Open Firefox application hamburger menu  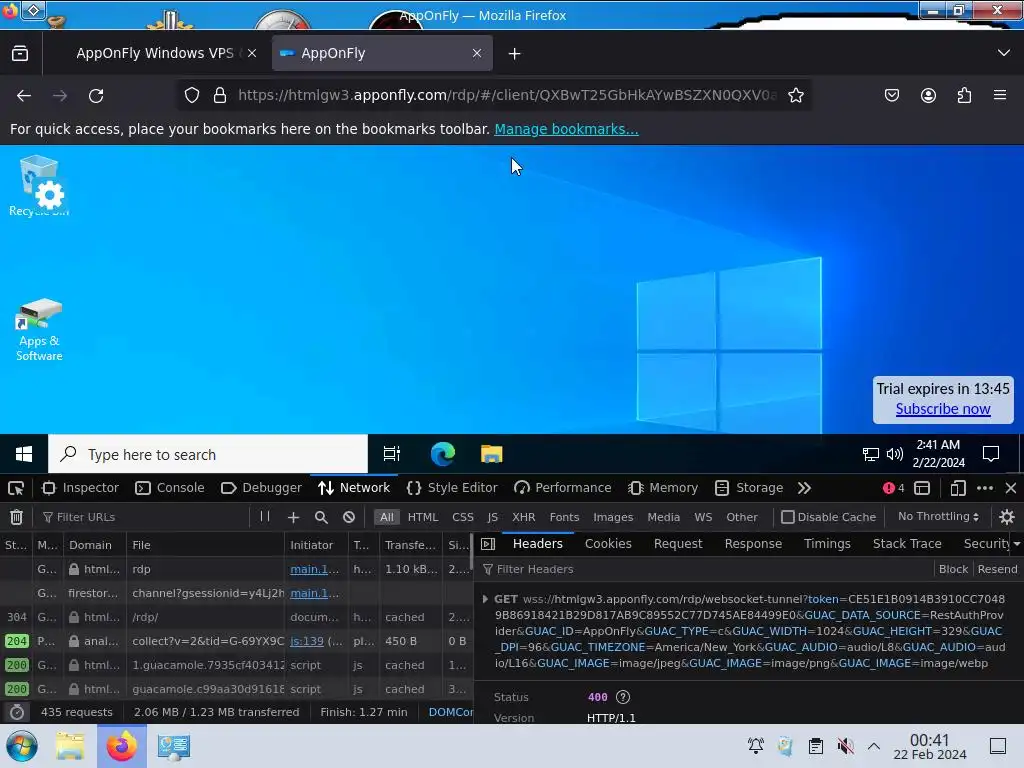coord(1000,95)
